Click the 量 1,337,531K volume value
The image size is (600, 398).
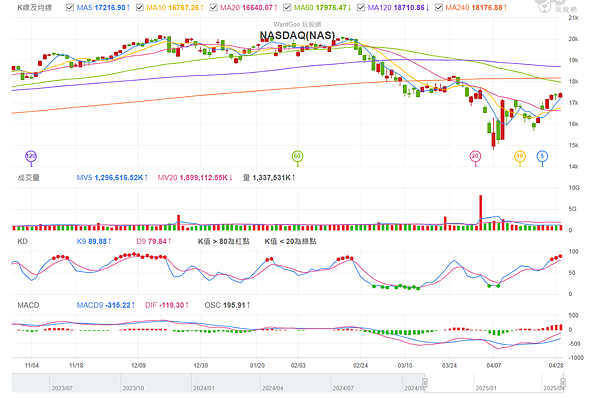269,178
